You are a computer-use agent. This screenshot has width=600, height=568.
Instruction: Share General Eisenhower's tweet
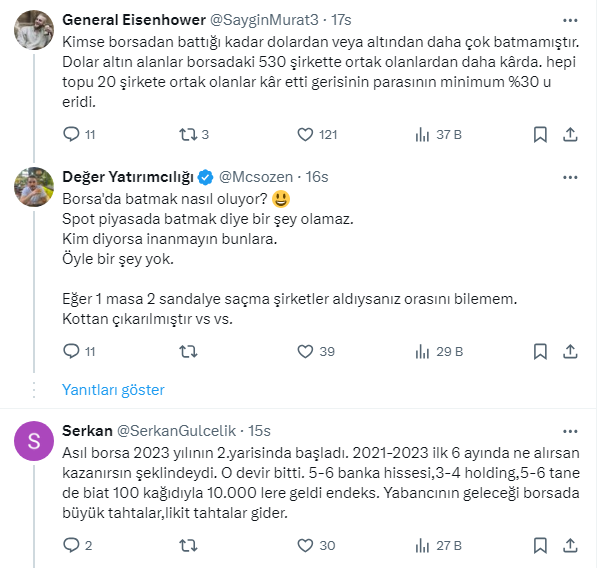[x=571, y=134]
